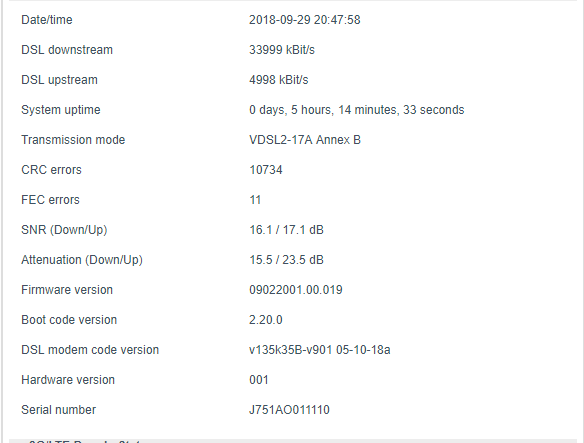The image size is (584, 443).
Task: Click the Boot code version value 2.20.0
Action: [x=266, y=320]
